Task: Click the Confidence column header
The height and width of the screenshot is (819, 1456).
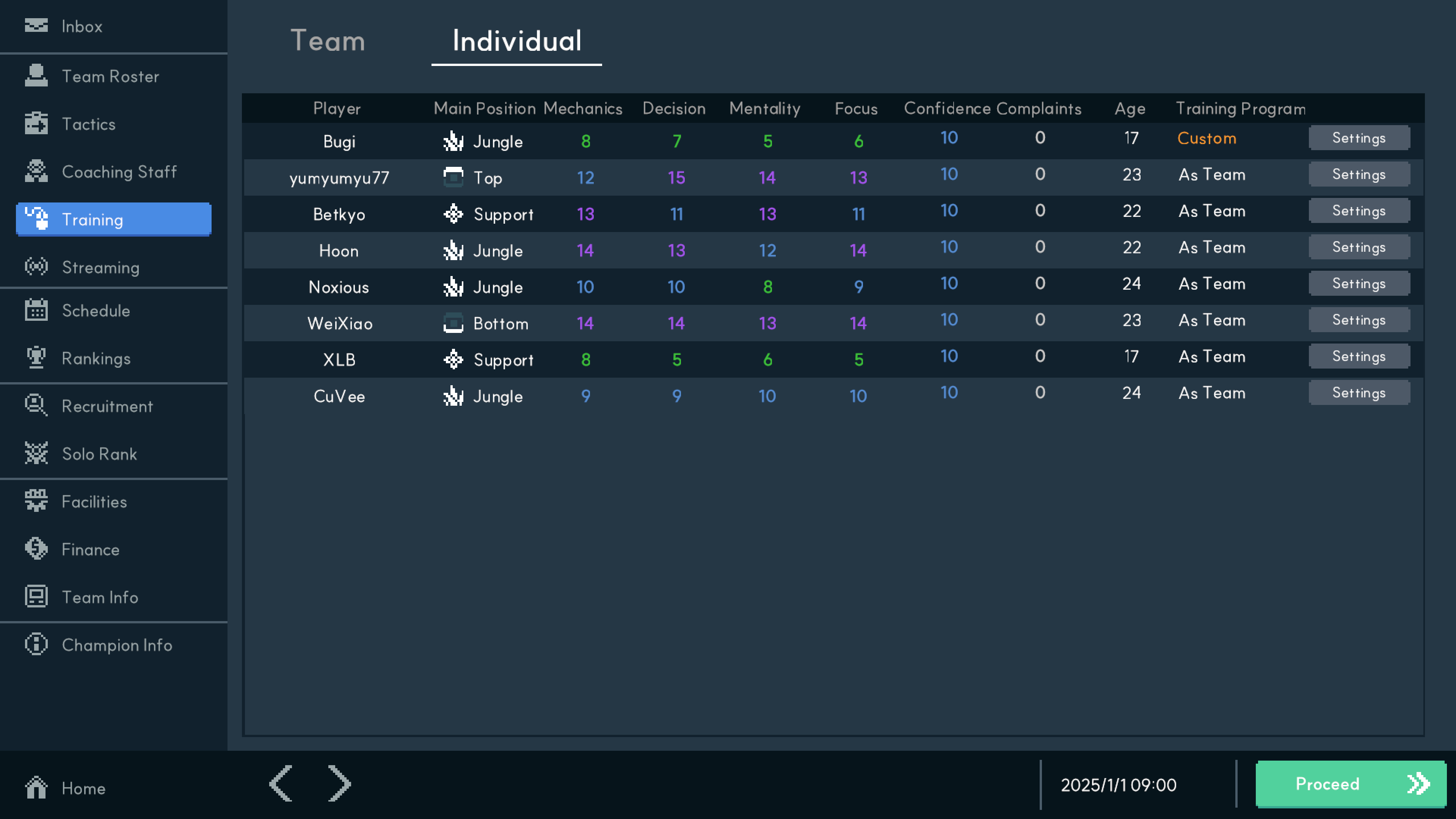Action: tap(947, 108)
